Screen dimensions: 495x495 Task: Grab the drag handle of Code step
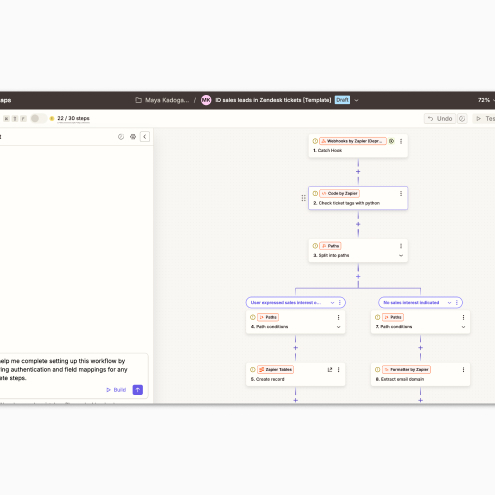coord(303,198)
